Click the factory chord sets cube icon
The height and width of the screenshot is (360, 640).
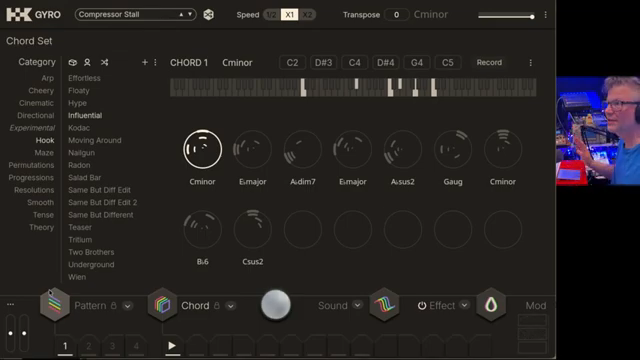coord(73,62)
